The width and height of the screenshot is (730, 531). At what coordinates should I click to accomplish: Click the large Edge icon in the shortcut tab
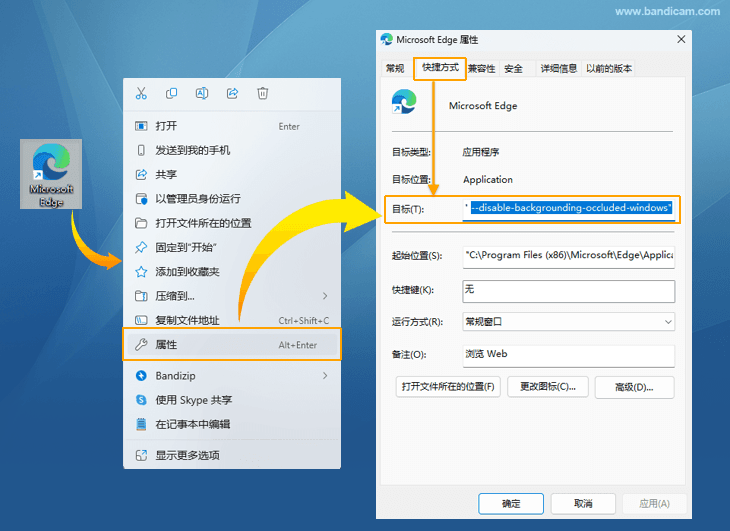coord(404,102)
